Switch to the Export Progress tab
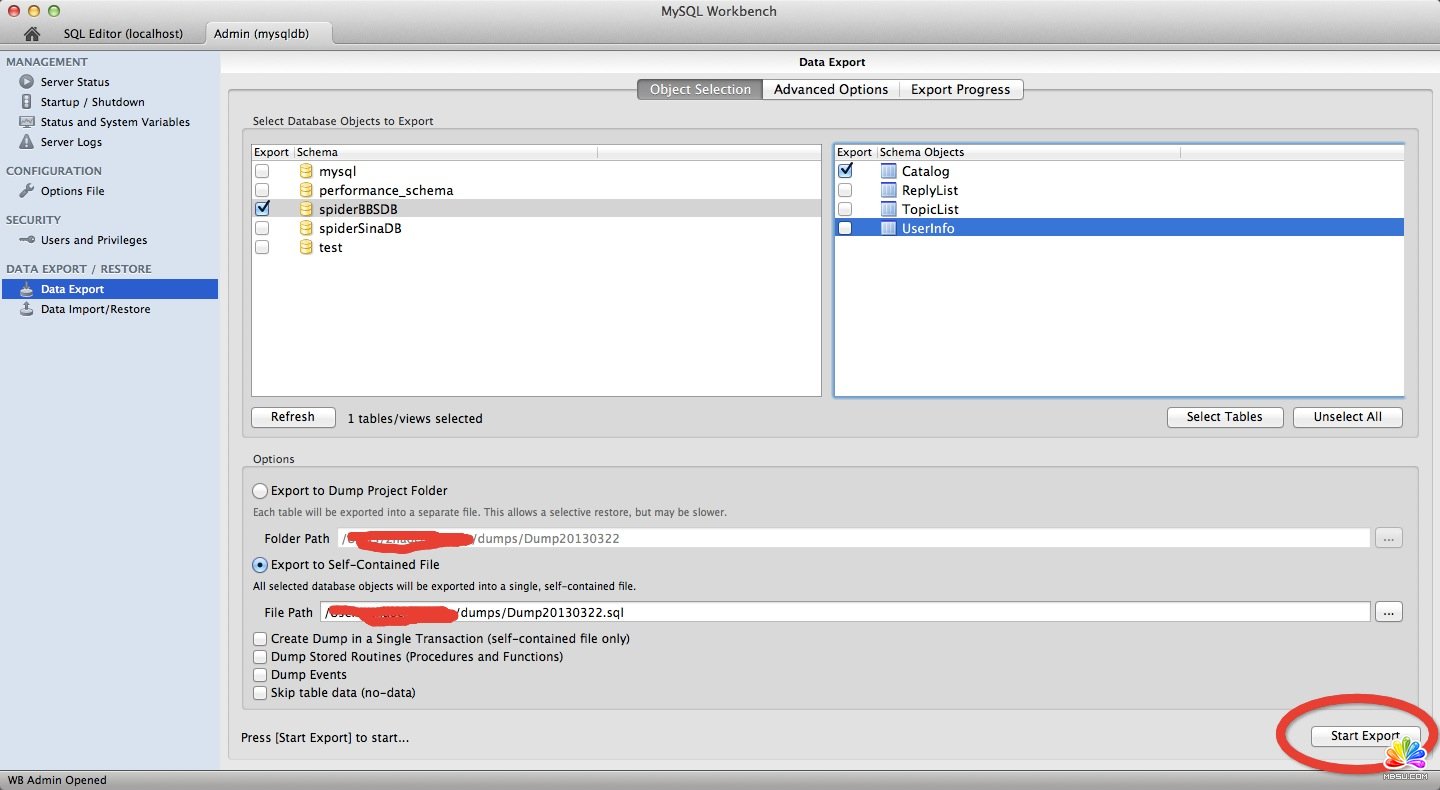 pyautogui.click(x=960, y=89)
